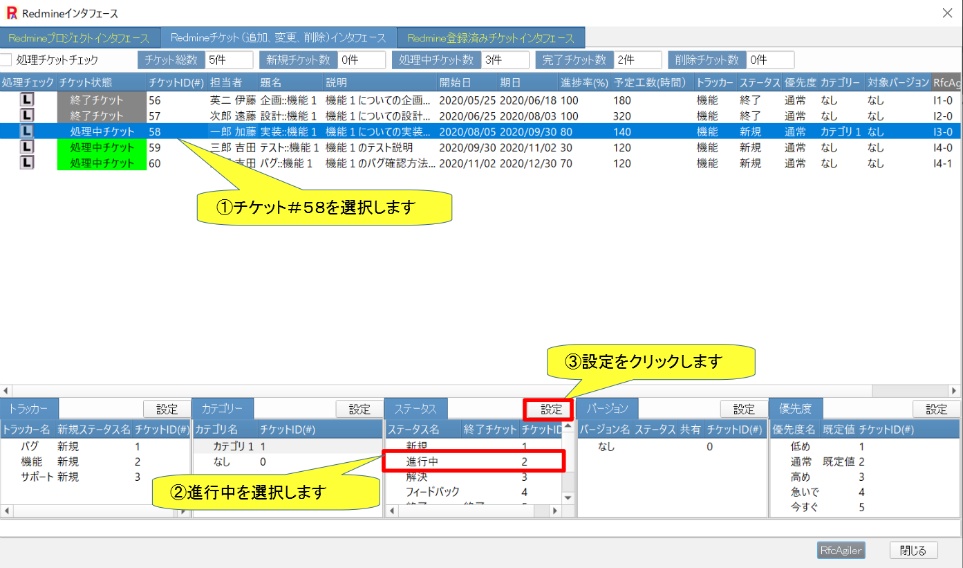
Task: Click the Redmine logo icon in title bar
Action: tap(11, 13)
